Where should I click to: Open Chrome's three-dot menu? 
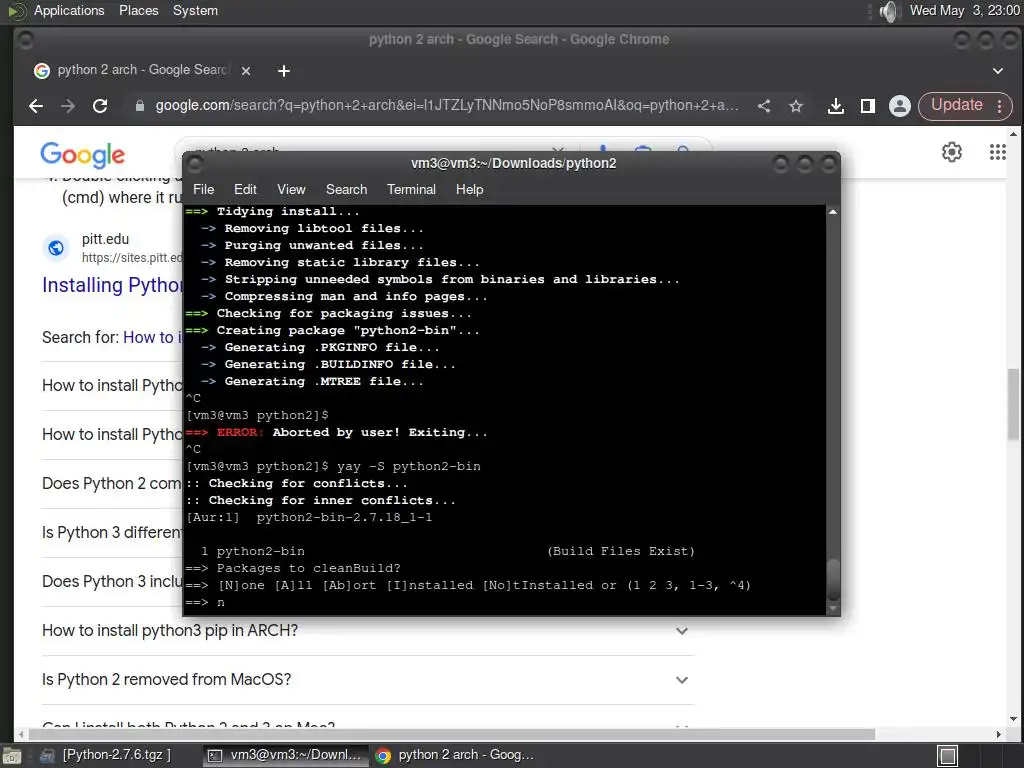pyautogui.click(x=999, y=106)
